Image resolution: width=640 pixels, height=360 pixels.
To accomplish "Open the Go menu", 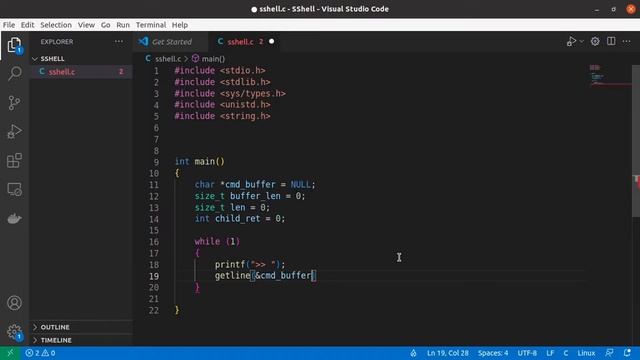I will (105, 25).
